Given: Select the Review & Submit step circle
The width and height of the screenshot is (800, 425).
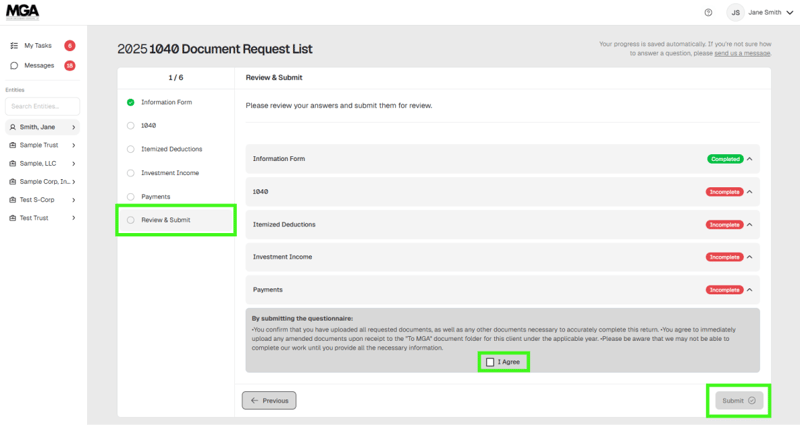Looking at the screenshot, I should [131, 220].
